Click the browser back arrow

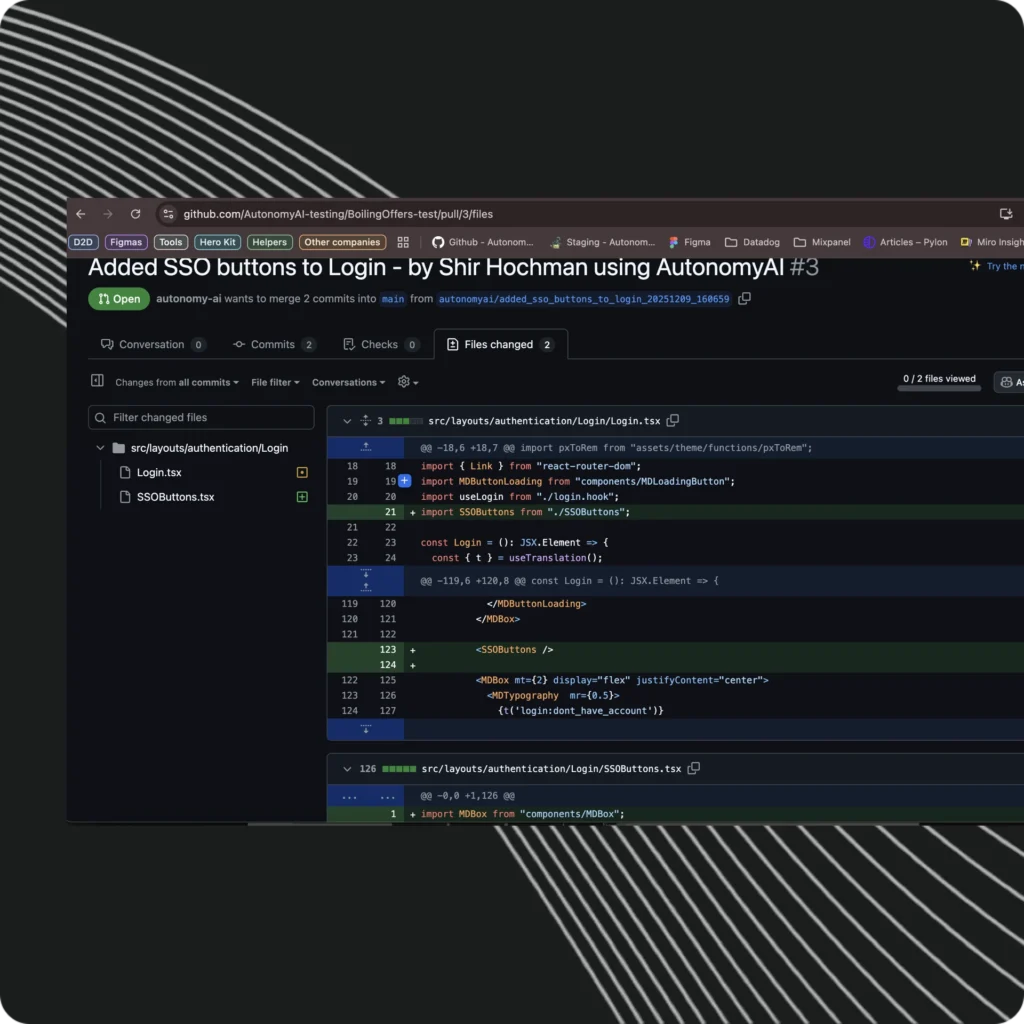(x=81, y=214)
